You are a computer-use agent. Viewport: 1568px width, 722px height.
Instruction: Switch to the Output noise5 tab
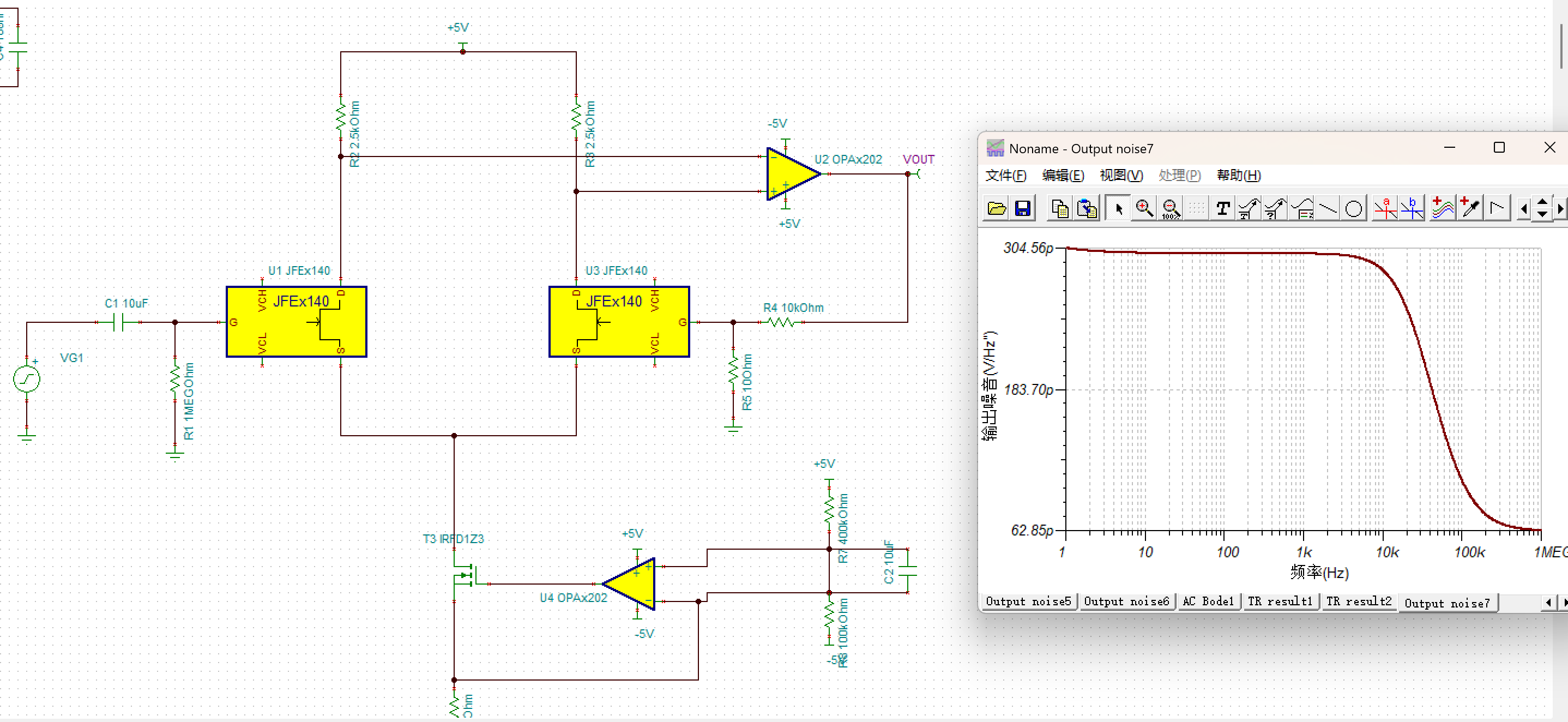coord(1028,601)
